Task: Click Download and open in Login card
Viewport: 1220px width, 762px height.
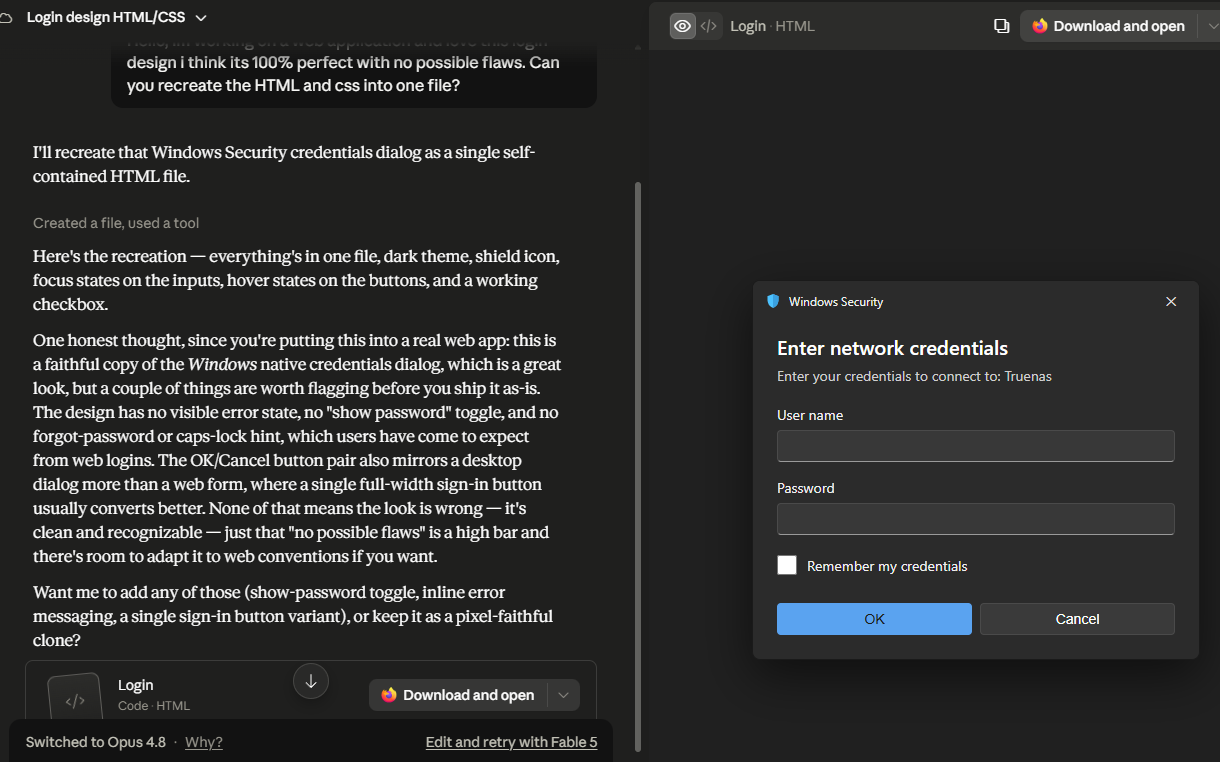Action: [x=458, y=695]
